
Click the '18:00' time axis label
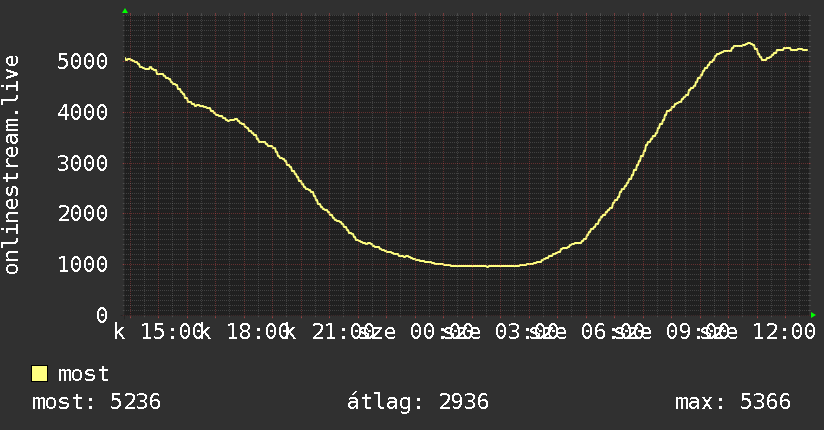(x=258, y=332)
